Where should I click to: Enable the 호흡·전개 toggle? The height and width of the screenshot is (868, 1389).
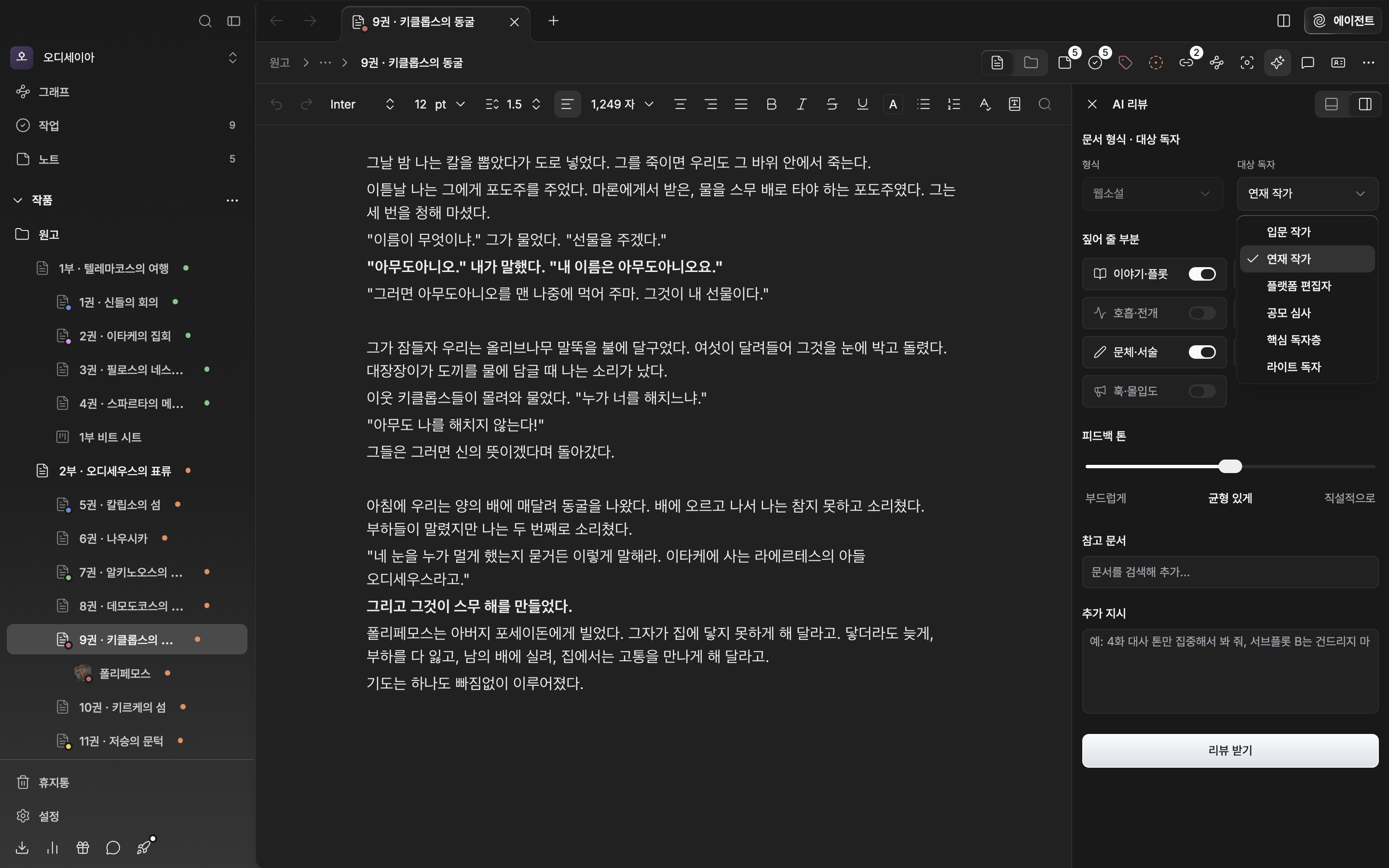[1202, 313]
